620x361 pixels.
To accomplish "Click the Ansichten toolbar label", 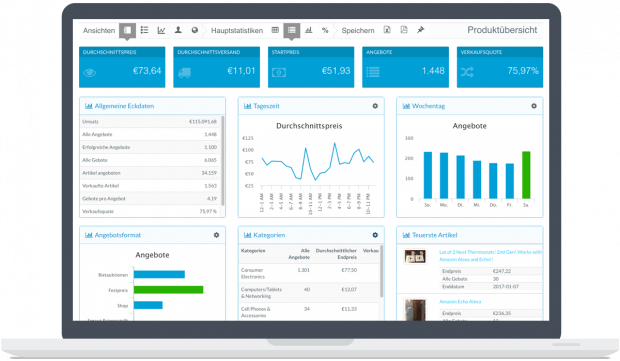I will point(99,30).
